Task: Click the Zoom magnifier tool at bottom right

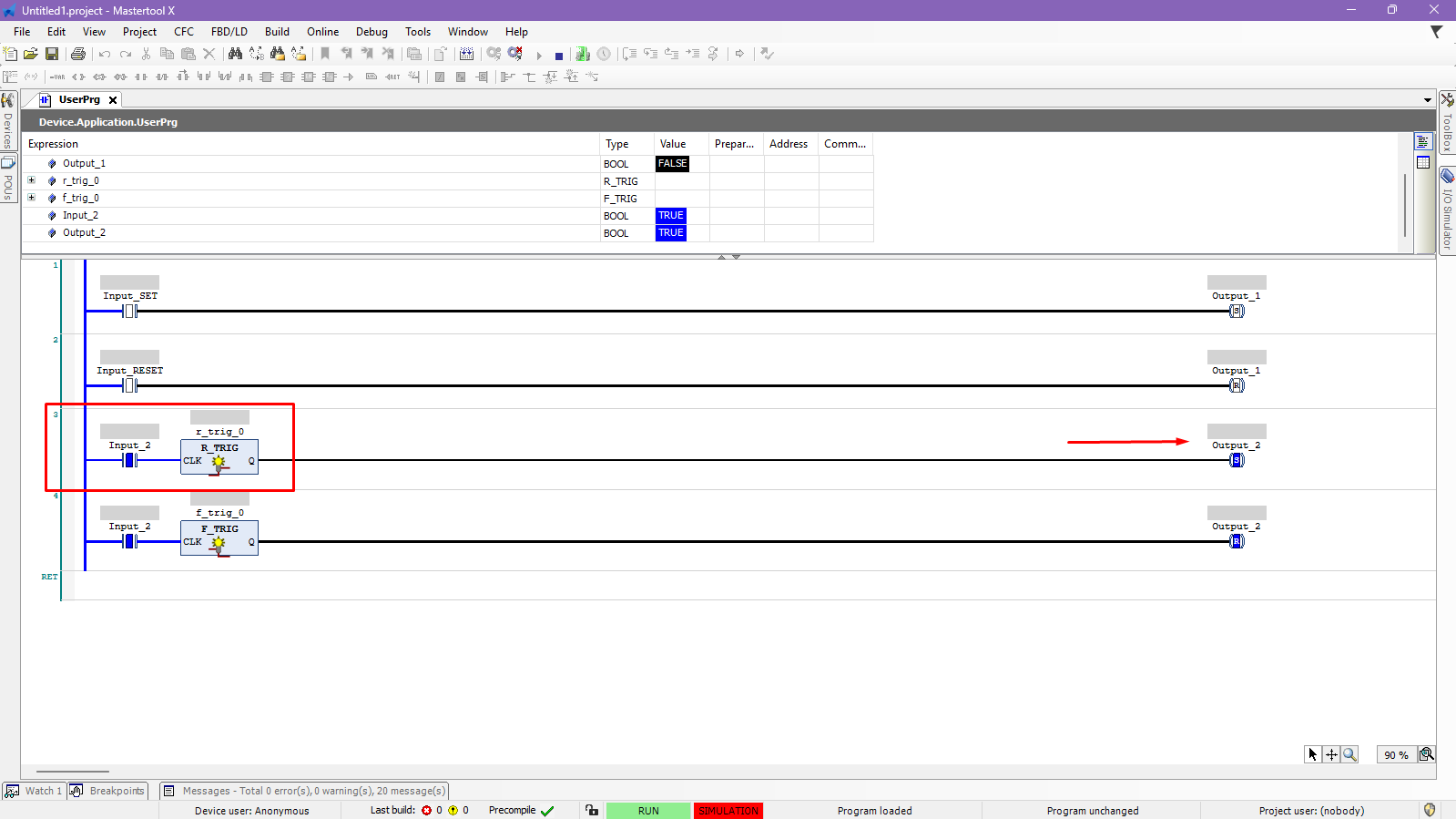Action: tap(1349, 754)
